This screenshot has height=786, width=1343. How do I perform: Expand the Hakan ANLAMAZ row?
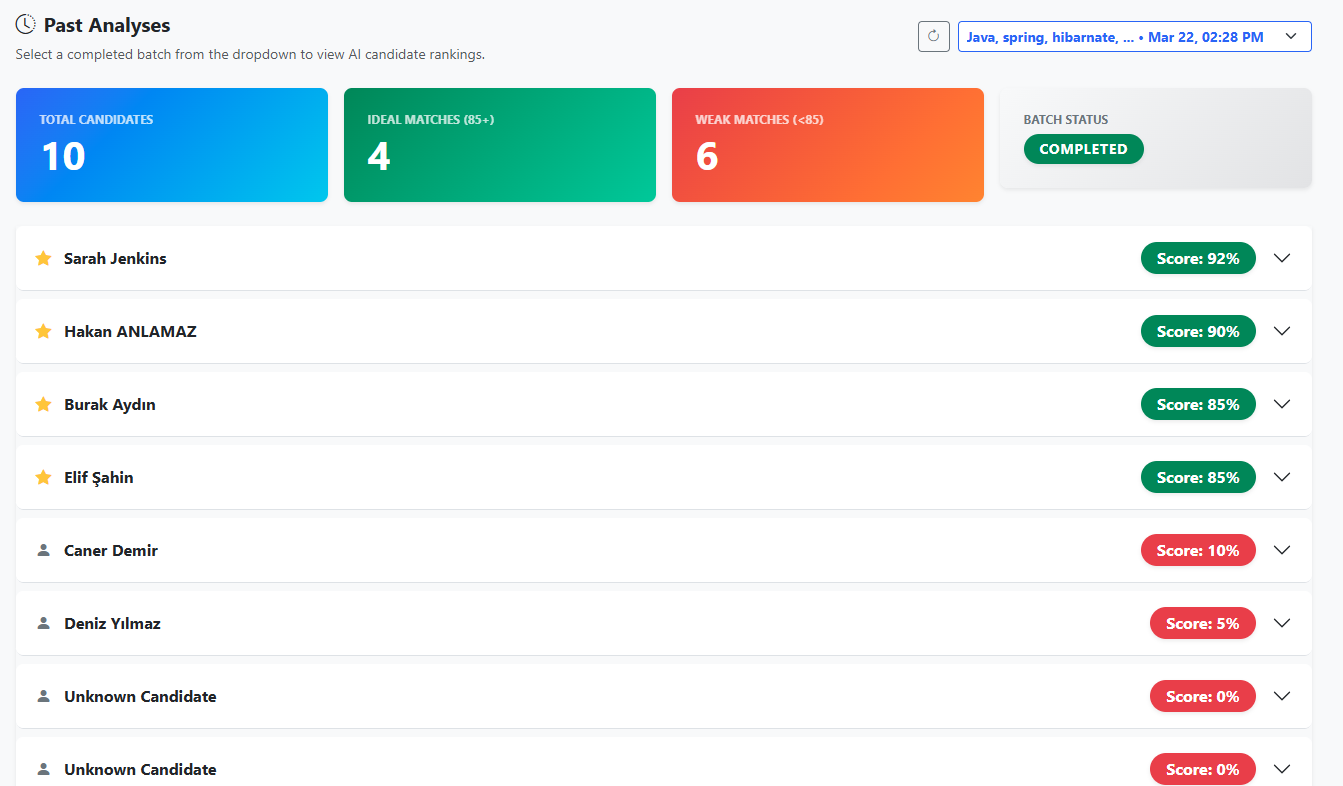coord(1282,331)
